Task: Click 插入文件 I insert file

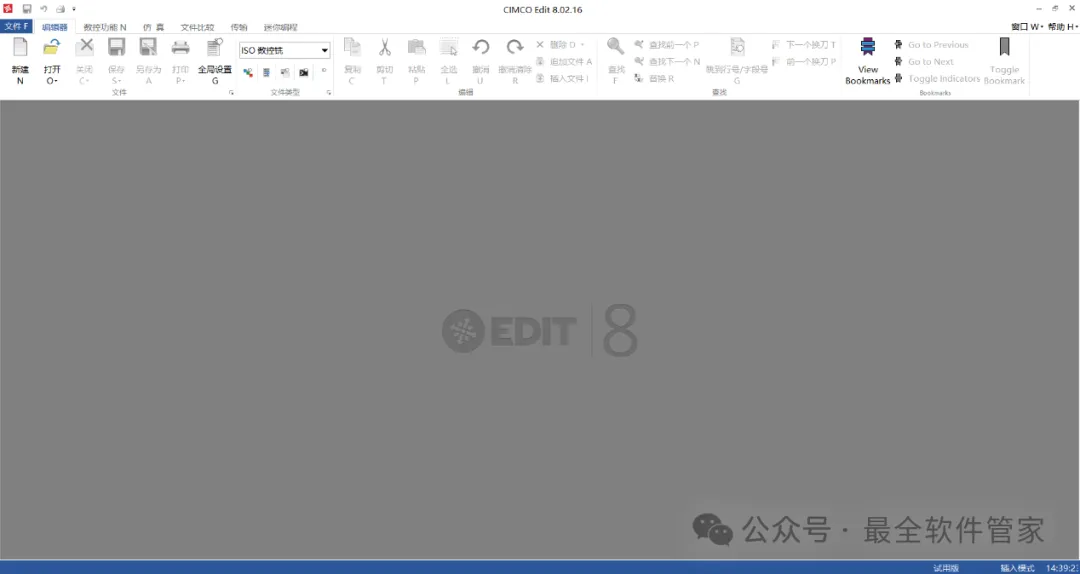Action: 562,79
